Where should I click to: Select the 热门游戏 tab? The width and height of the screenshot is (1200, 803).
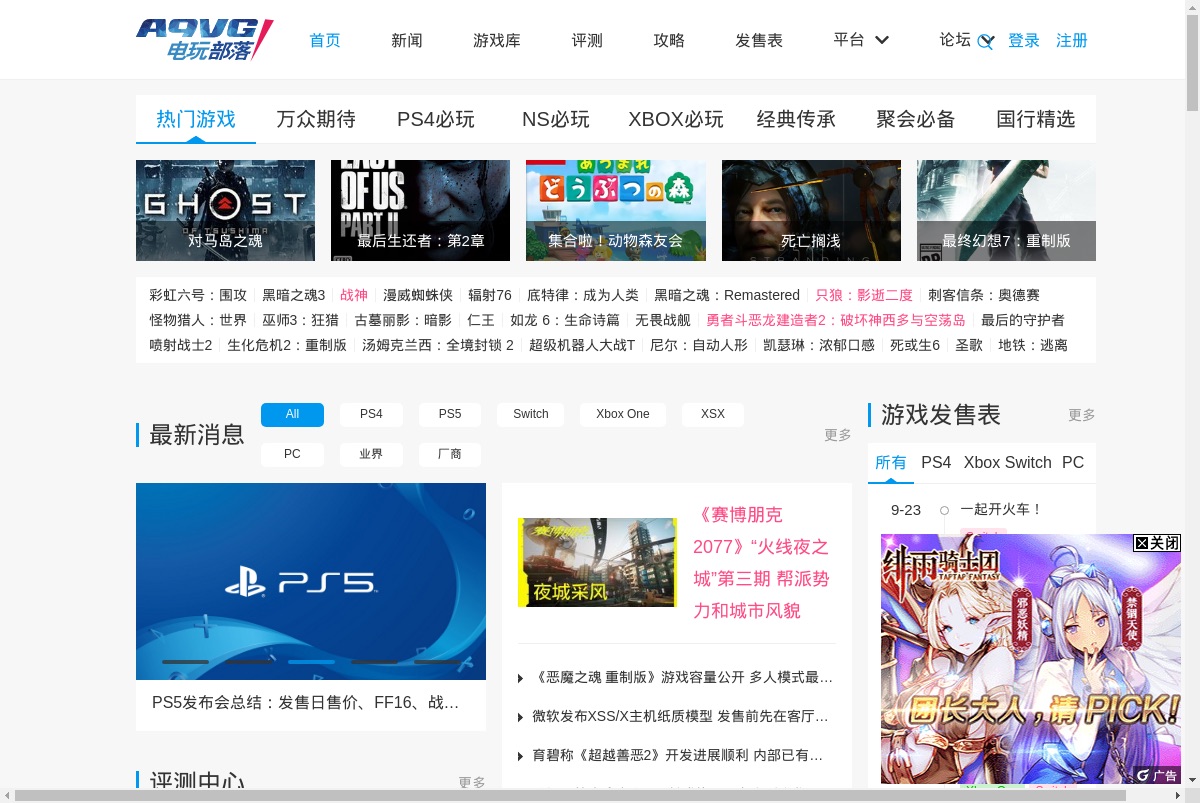[196, 119]
